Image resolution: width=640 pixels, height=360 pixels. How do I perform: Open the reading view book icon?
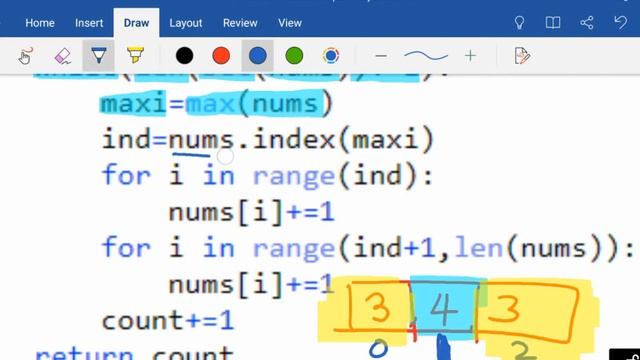pyautogui.click(x=553, y=22)
